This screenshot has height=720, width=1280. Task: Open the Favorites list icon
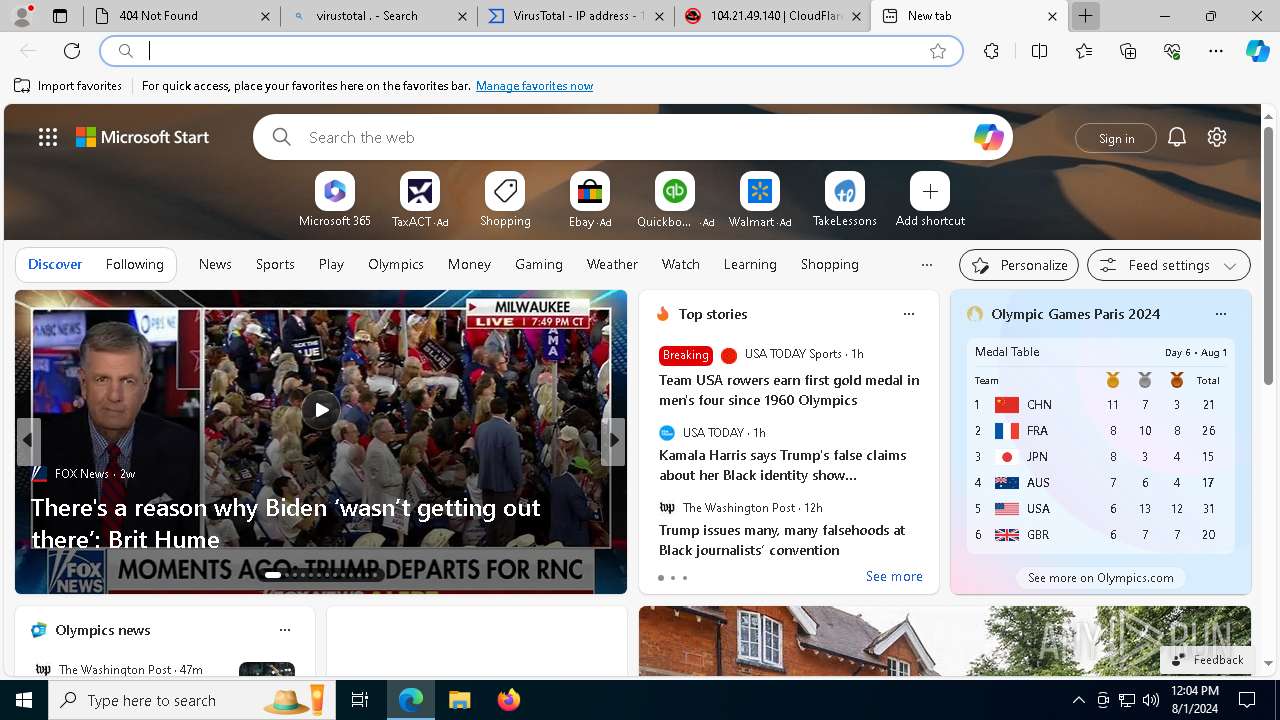1084,51
